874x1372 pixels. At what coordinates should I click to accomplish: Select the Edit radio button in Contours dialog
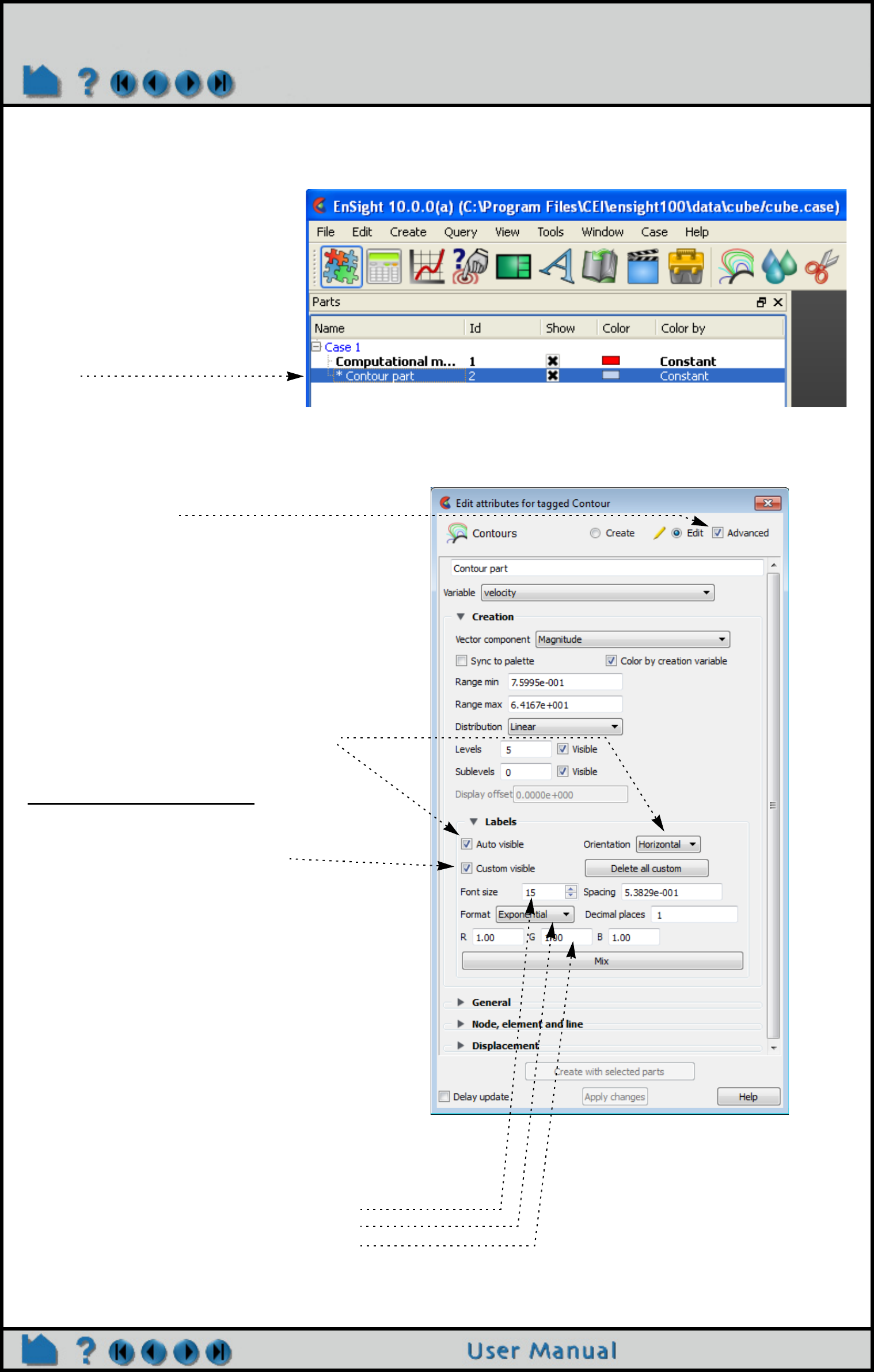pos(677,533)
